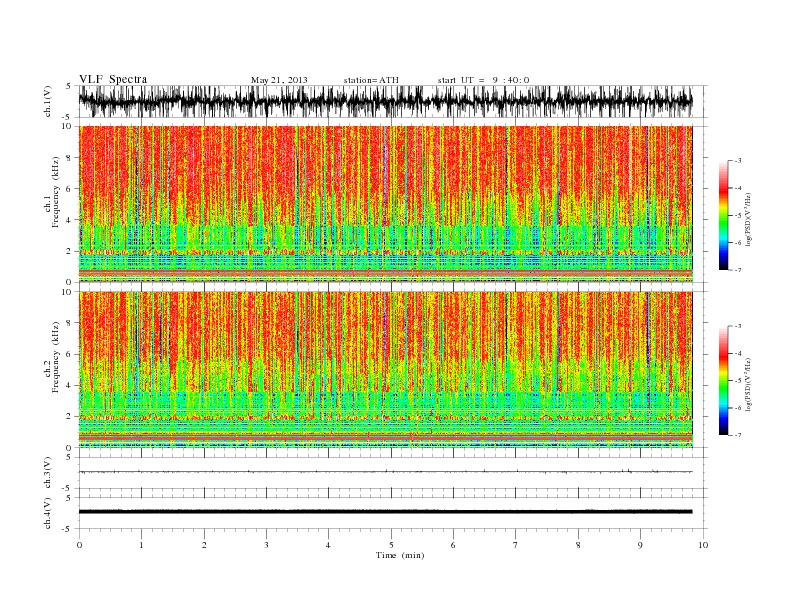Click the 'ch.1(V)' waveform axis label
This screenshot has height=612, width=792.
coord(48,101)
